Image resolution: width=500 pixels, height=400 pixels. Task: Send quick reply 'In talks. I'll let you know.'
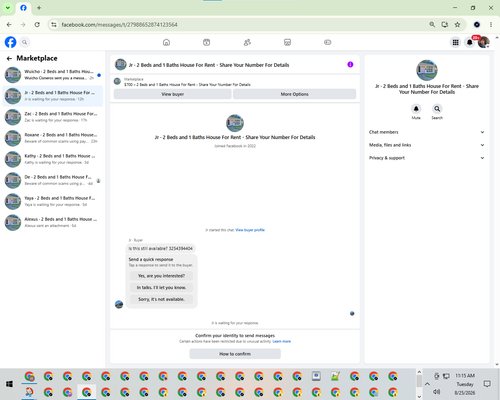click(161, 288)
